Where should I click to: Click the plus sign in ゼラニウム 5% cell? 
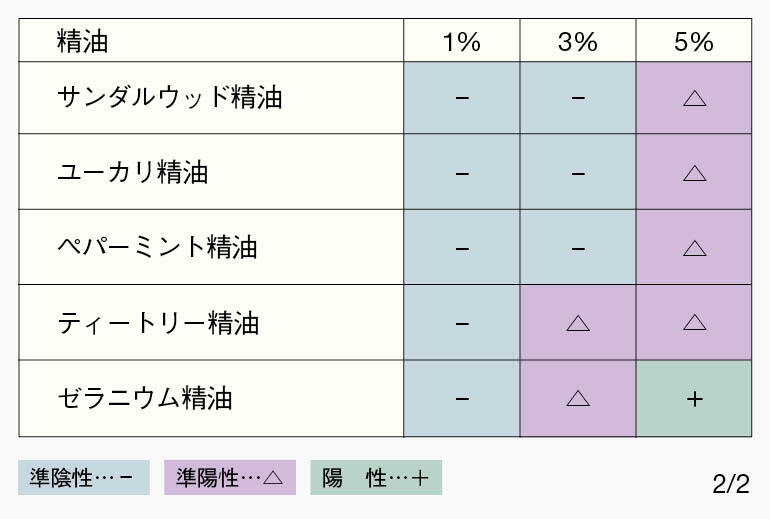(x=694, y=399)
